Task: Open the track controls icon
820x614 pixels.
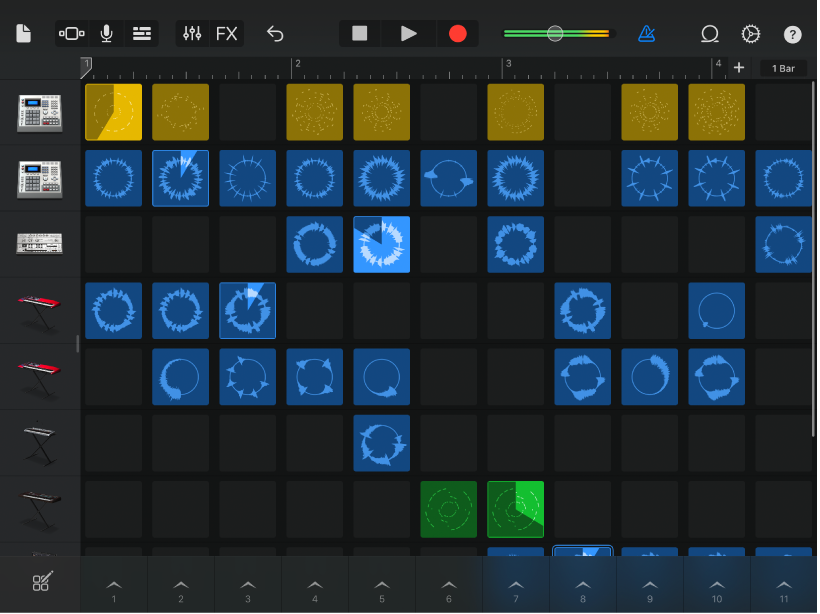Action: coord(142,33)
